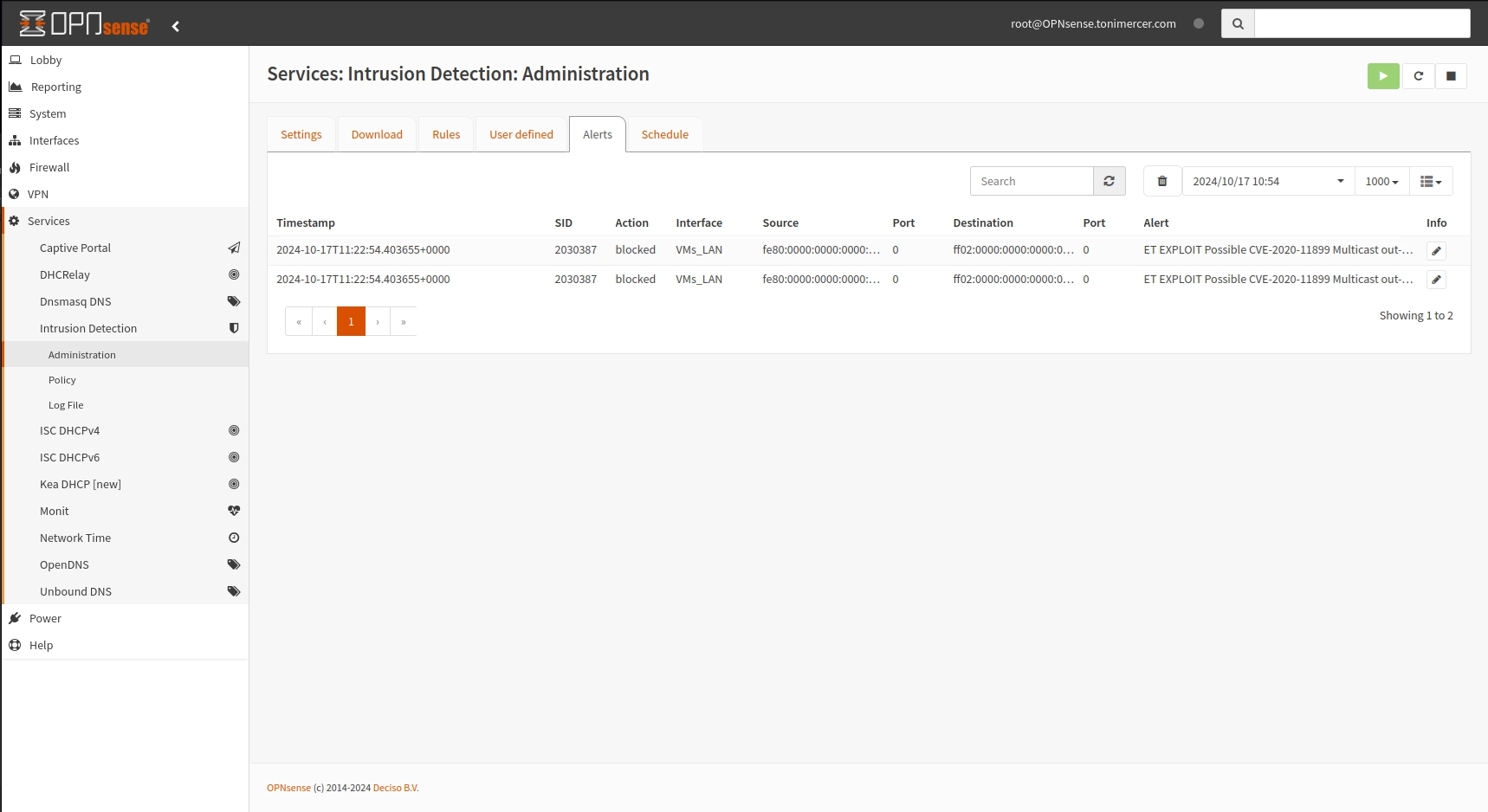Go to last page of alerts
The height and width of the screenshot is (812, 1488).
pyautogui.click(x=404, y=321)
